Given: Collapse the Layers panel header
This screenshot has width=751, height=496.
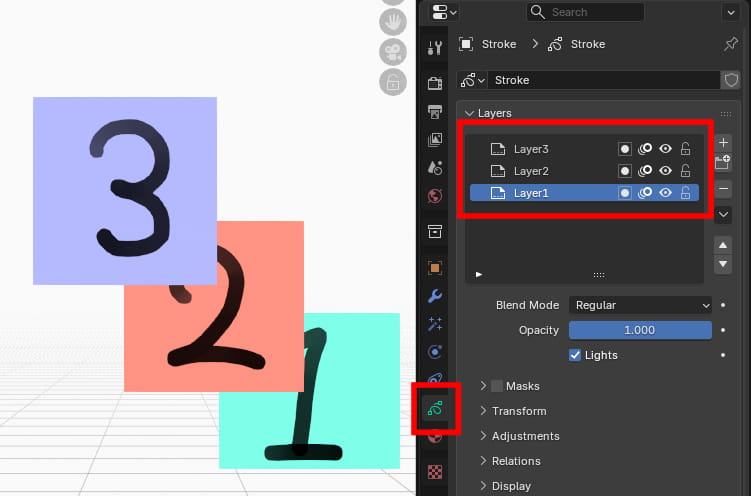Looking at the screenshot, I should click(x=494, y=114).
